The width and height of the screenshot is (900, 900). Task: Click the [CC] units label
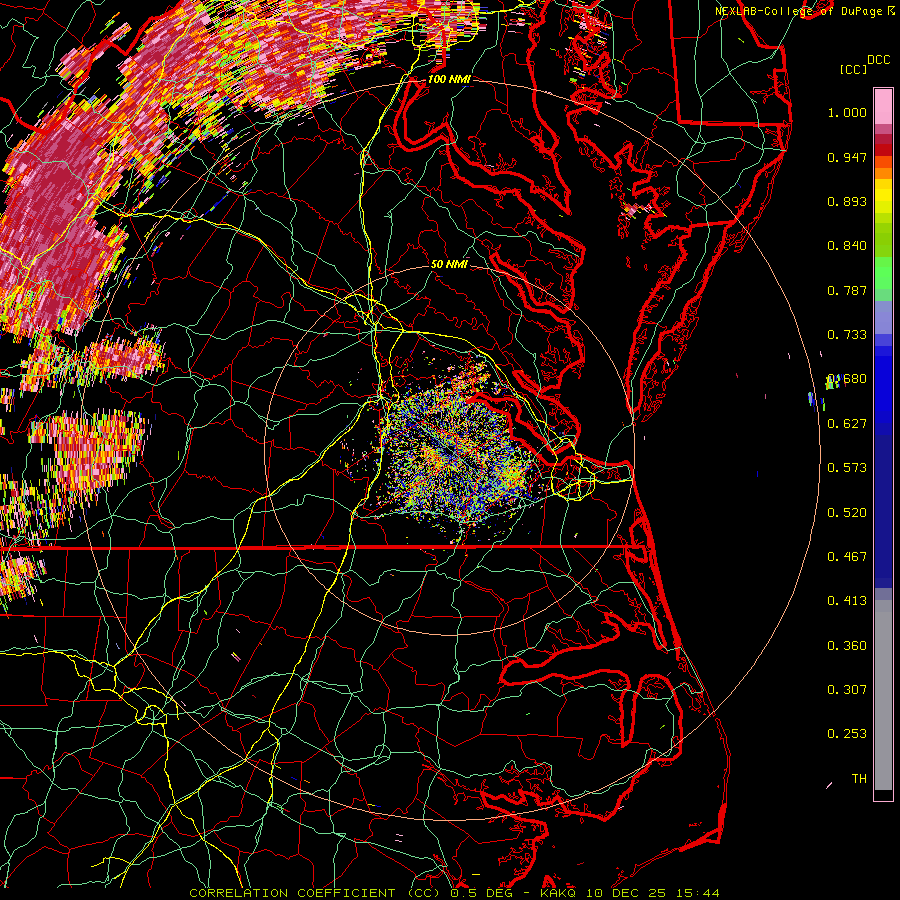(x=854, y=69)
